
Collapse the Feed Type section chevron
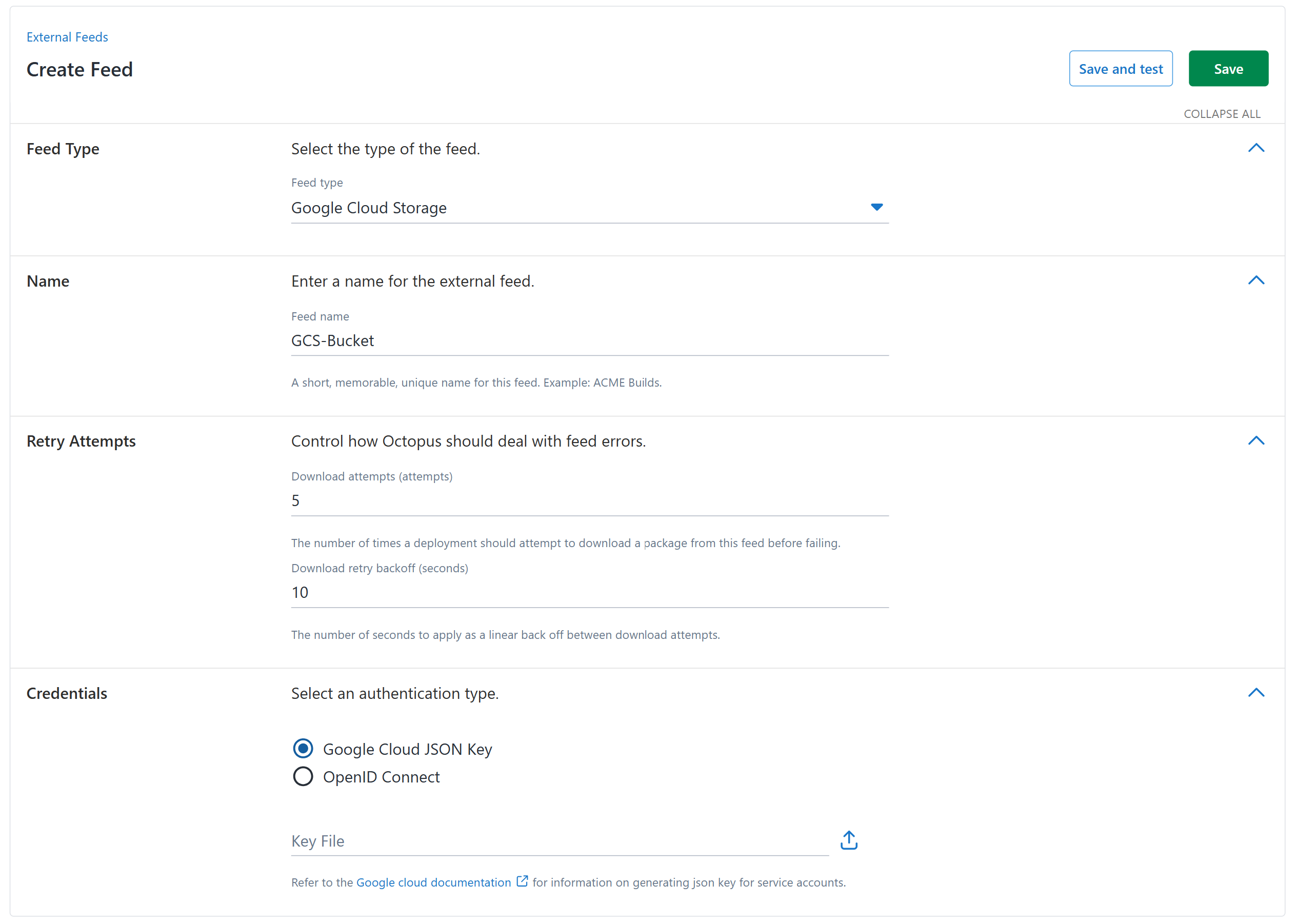pos(1257,148)
